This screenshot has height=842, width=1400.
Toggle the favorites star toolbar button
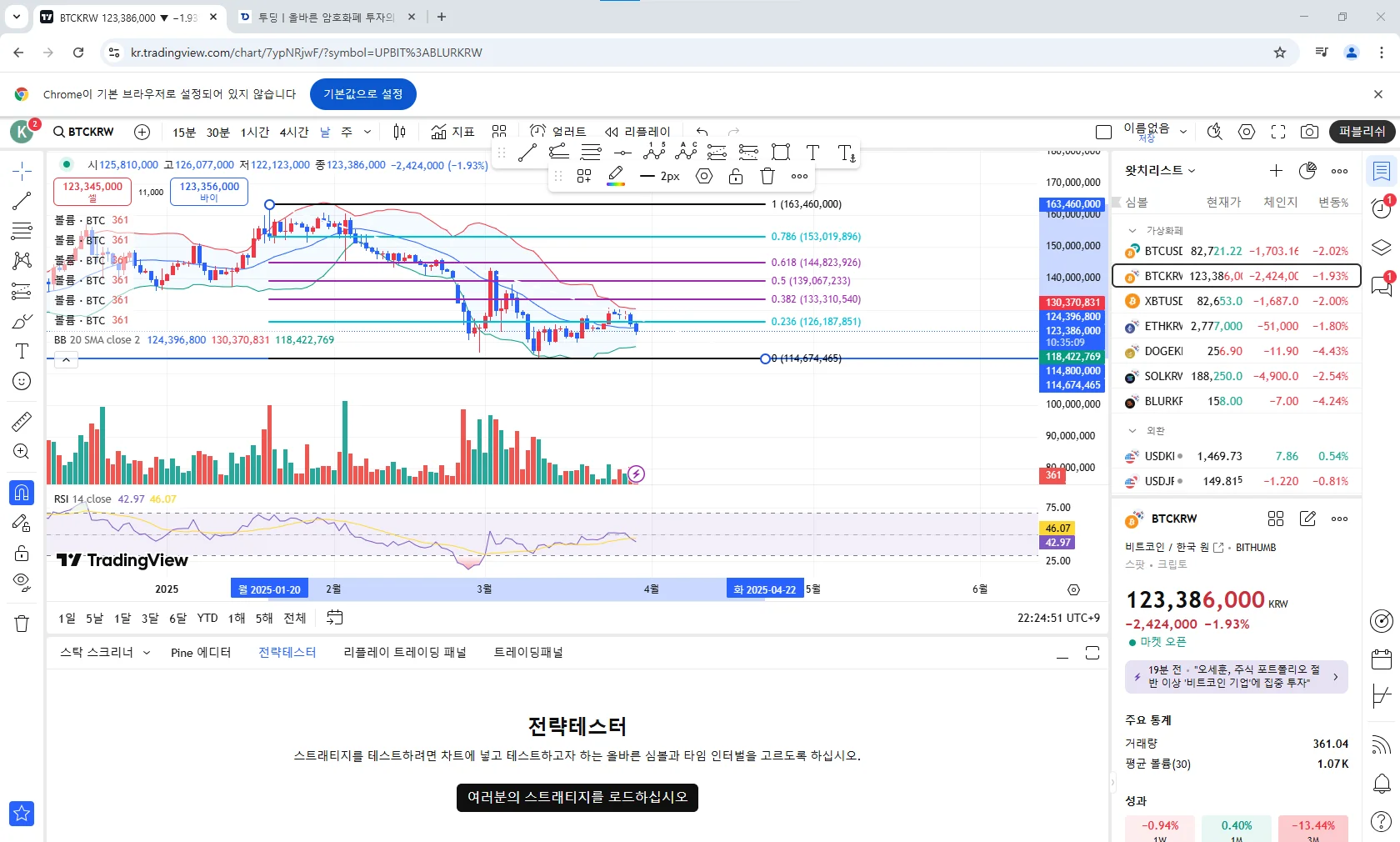tap(22, 814)
